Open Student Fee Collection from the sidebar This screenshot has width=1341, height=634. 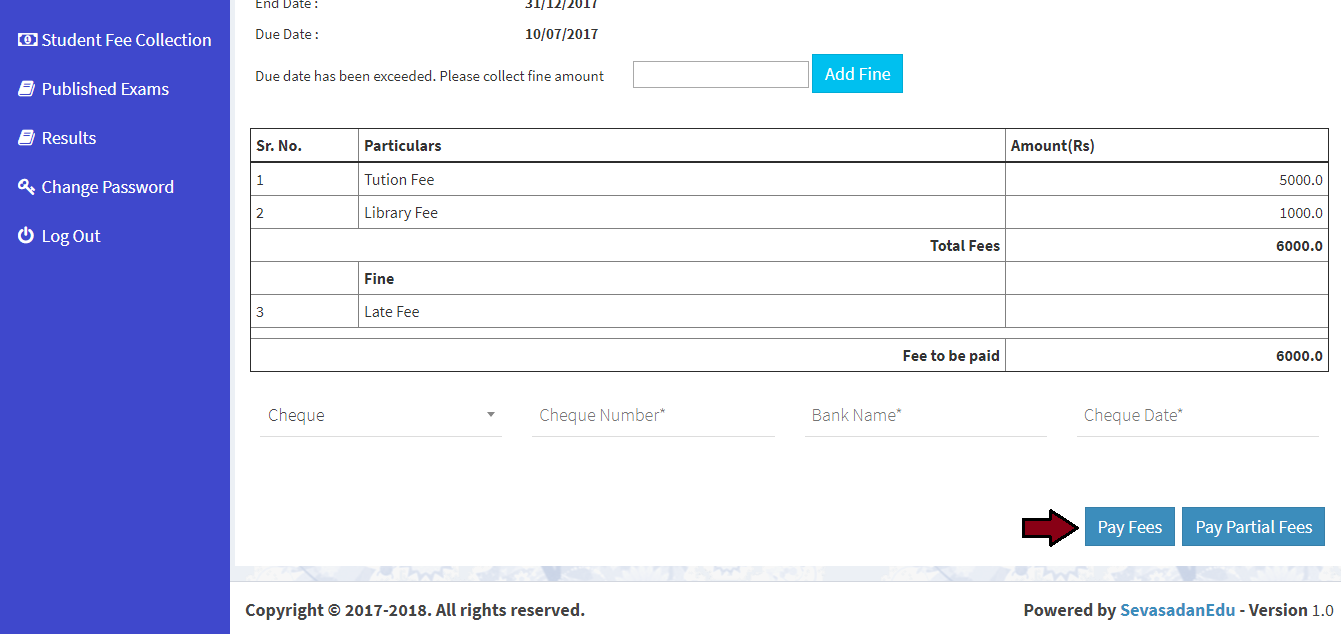click(126, 40)
